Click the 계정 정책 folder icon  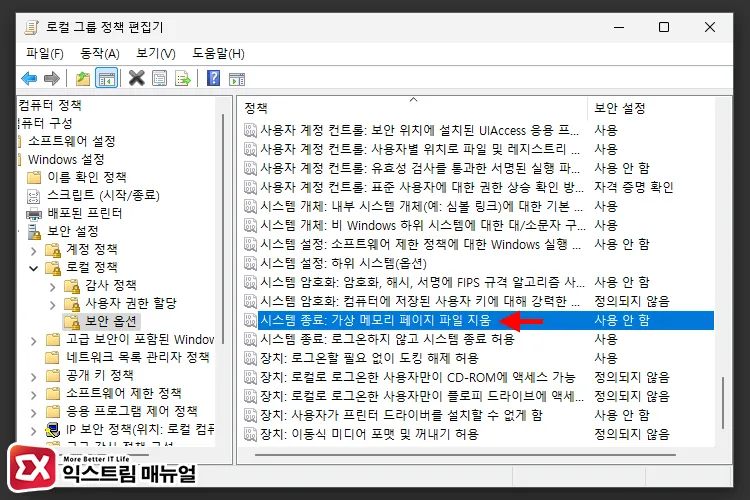pos(53,249)
